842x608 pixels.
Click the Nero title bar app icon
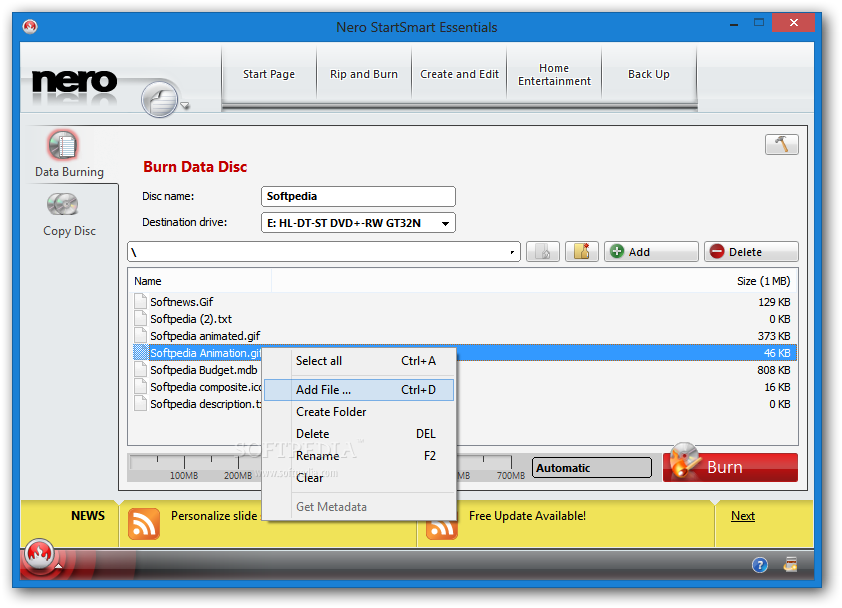[30, 26]
